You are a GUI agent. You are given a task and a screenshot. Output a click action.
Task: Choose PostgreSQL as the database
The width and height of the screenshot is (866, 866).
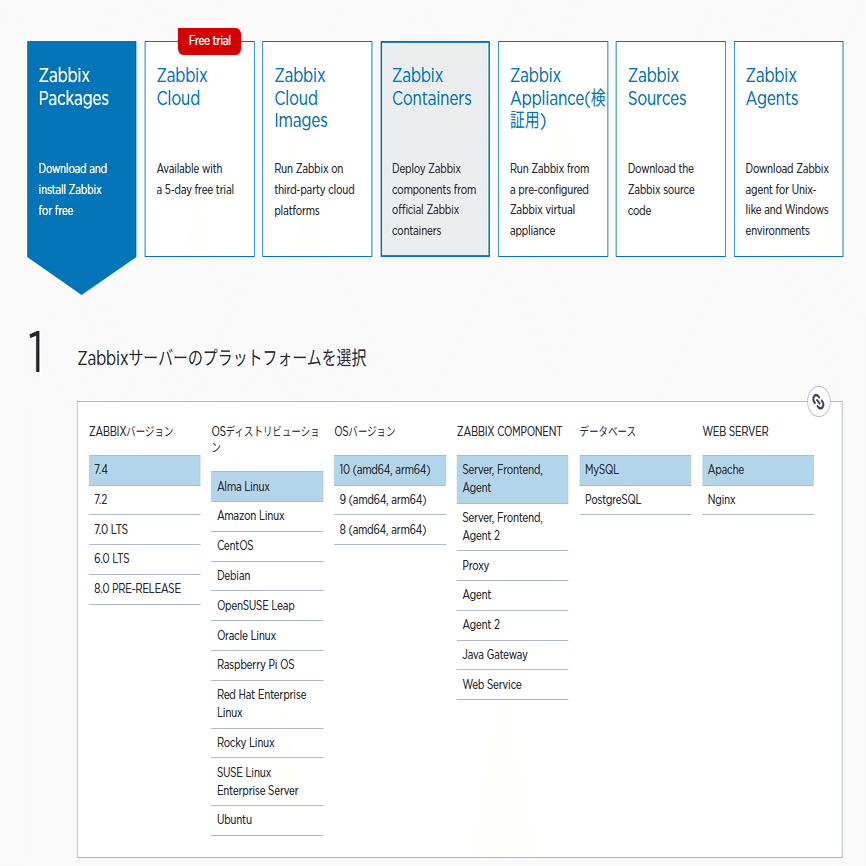click(635, 499)
